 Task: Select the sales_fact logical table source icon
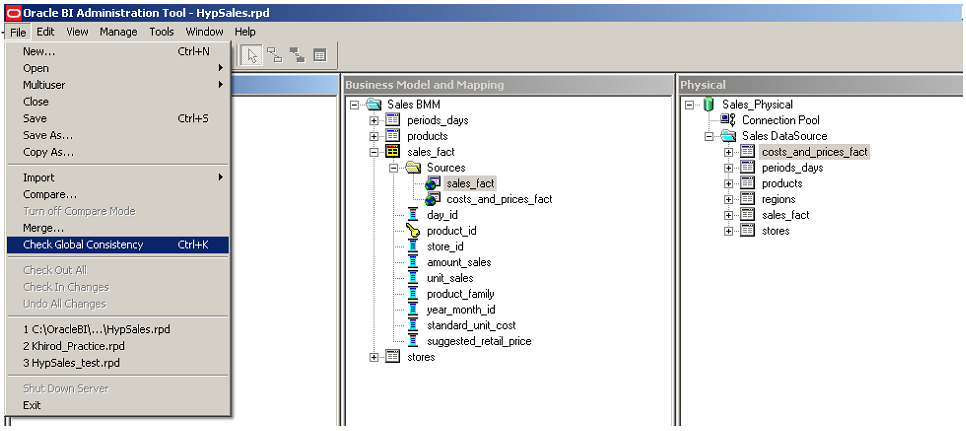(x=432, y=183)
